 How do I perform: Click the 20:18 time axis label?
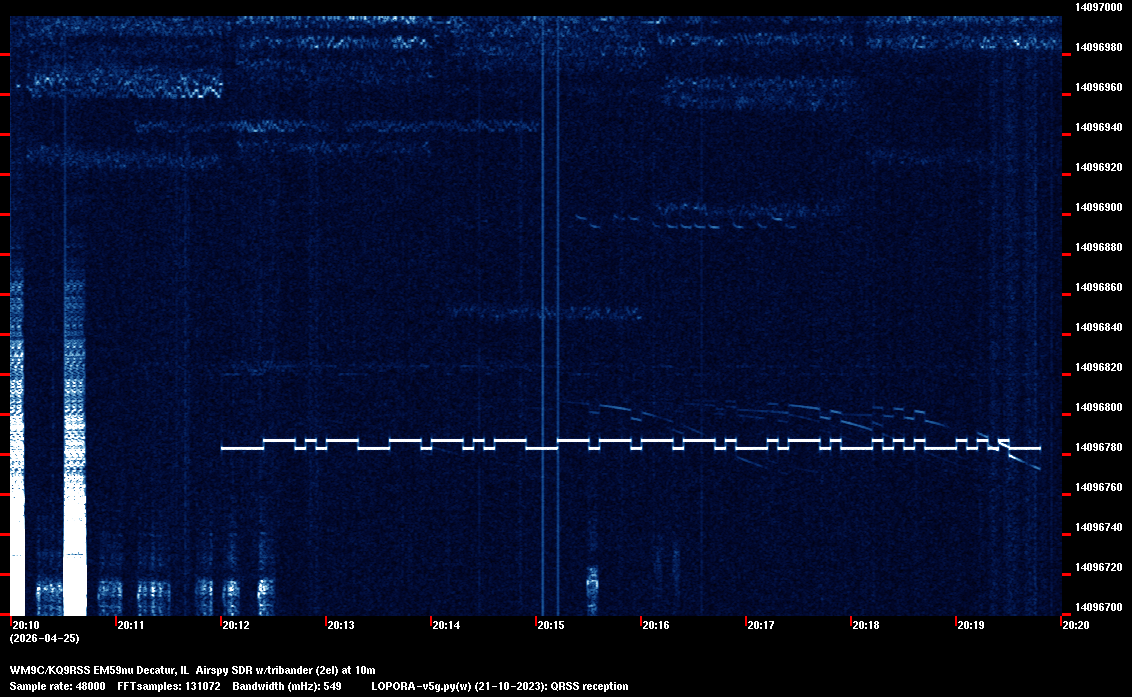(x=866, y=625)
